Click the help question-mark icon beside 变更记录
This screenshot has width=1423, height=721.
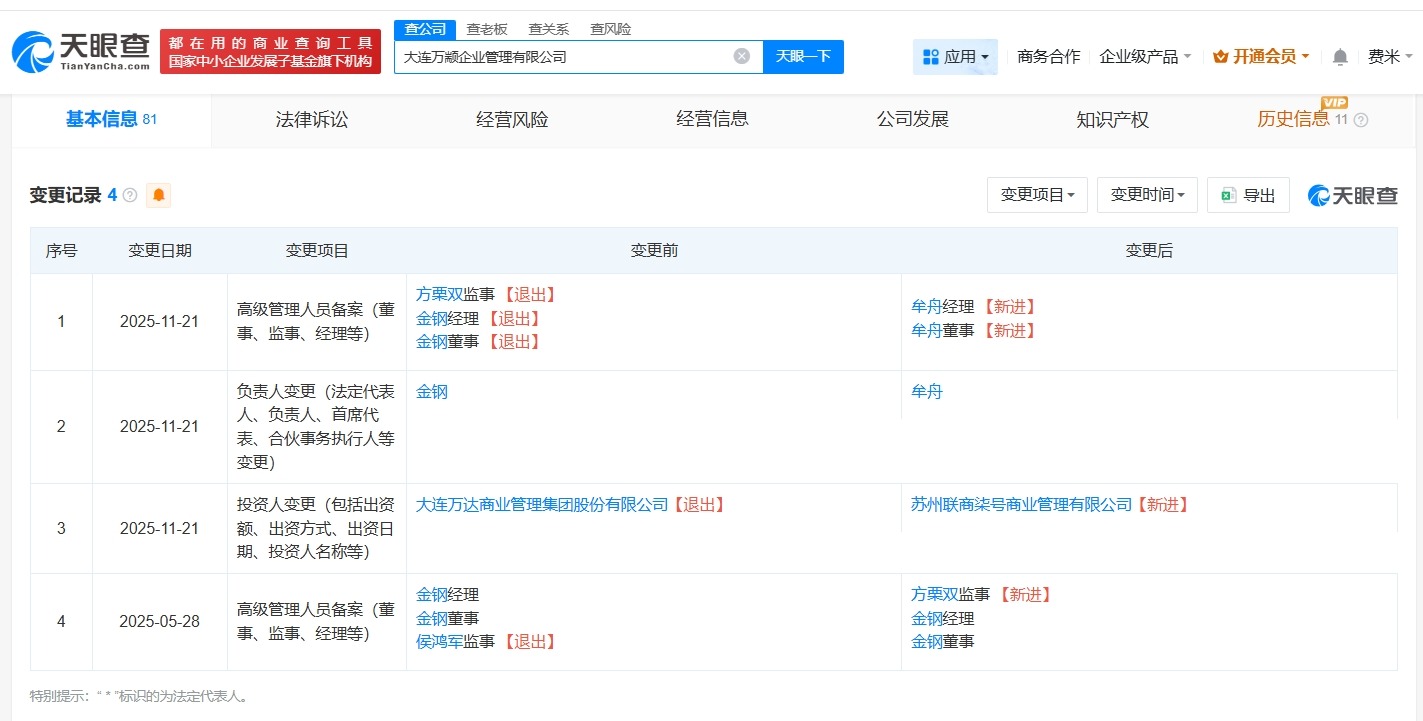point(129,195)
